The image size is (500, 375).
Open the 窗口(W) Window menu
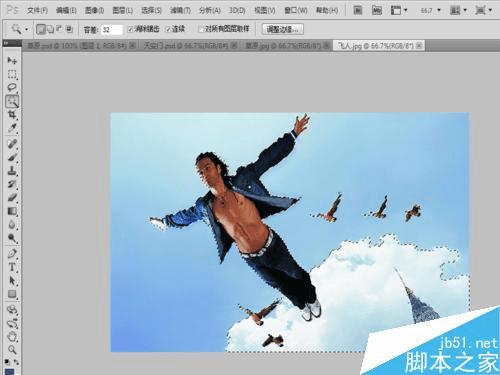click(296, 10)
